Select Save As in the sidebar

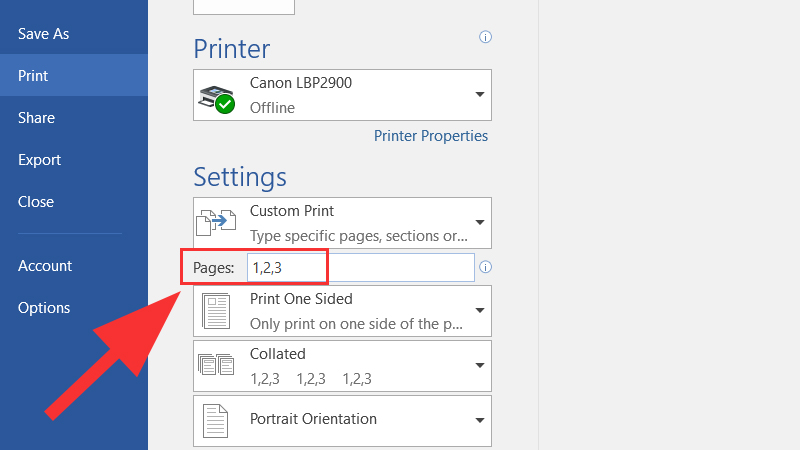[x=43, y=34]
